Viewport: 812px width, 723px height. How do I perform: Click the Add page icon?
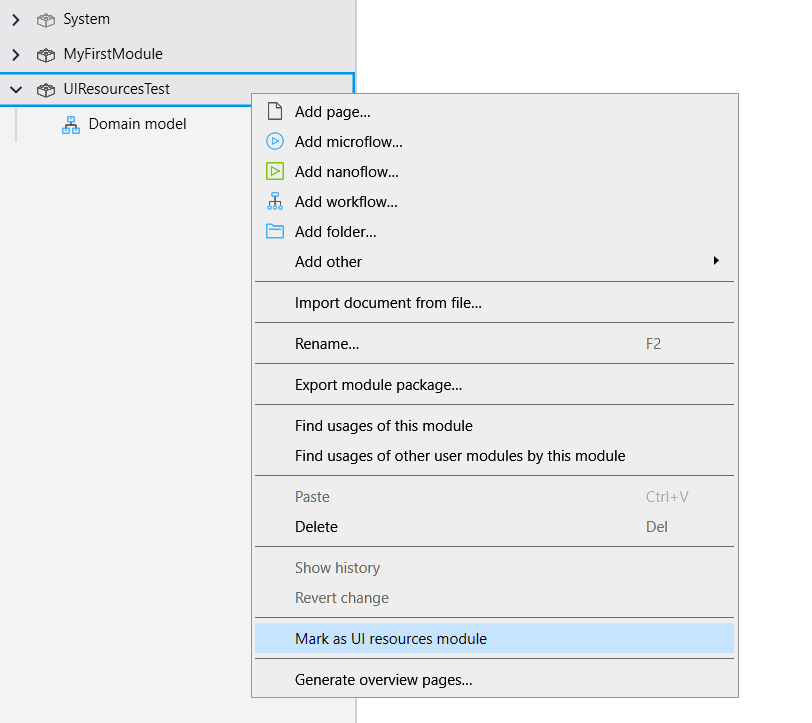click(x=274, y=111)
